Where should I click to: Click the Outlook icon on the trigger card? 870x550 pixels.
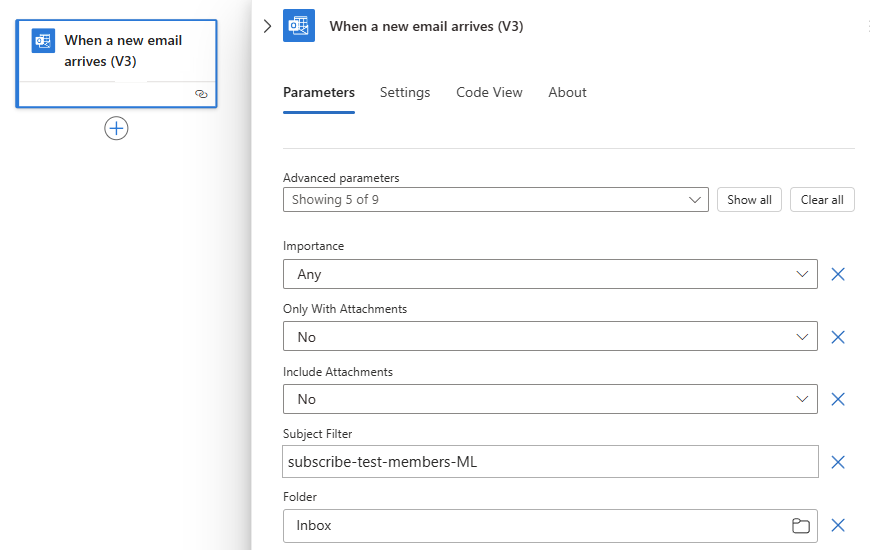[x=43, y=41]
